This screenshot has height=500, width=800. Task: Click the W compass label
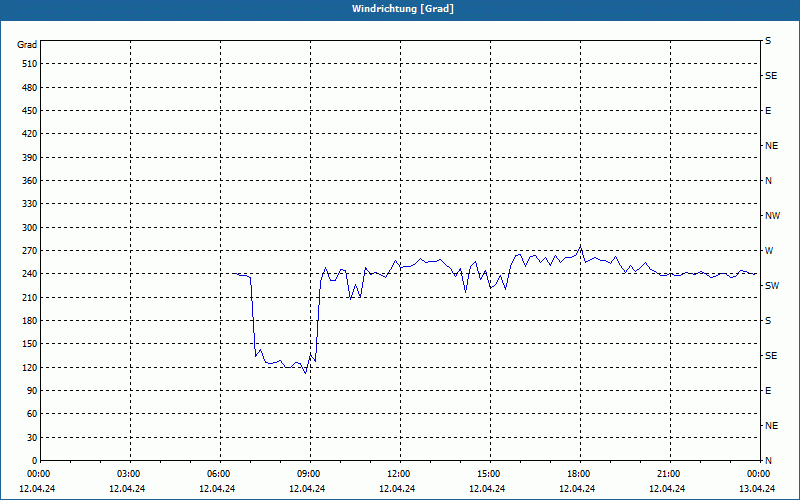point(769,251)
